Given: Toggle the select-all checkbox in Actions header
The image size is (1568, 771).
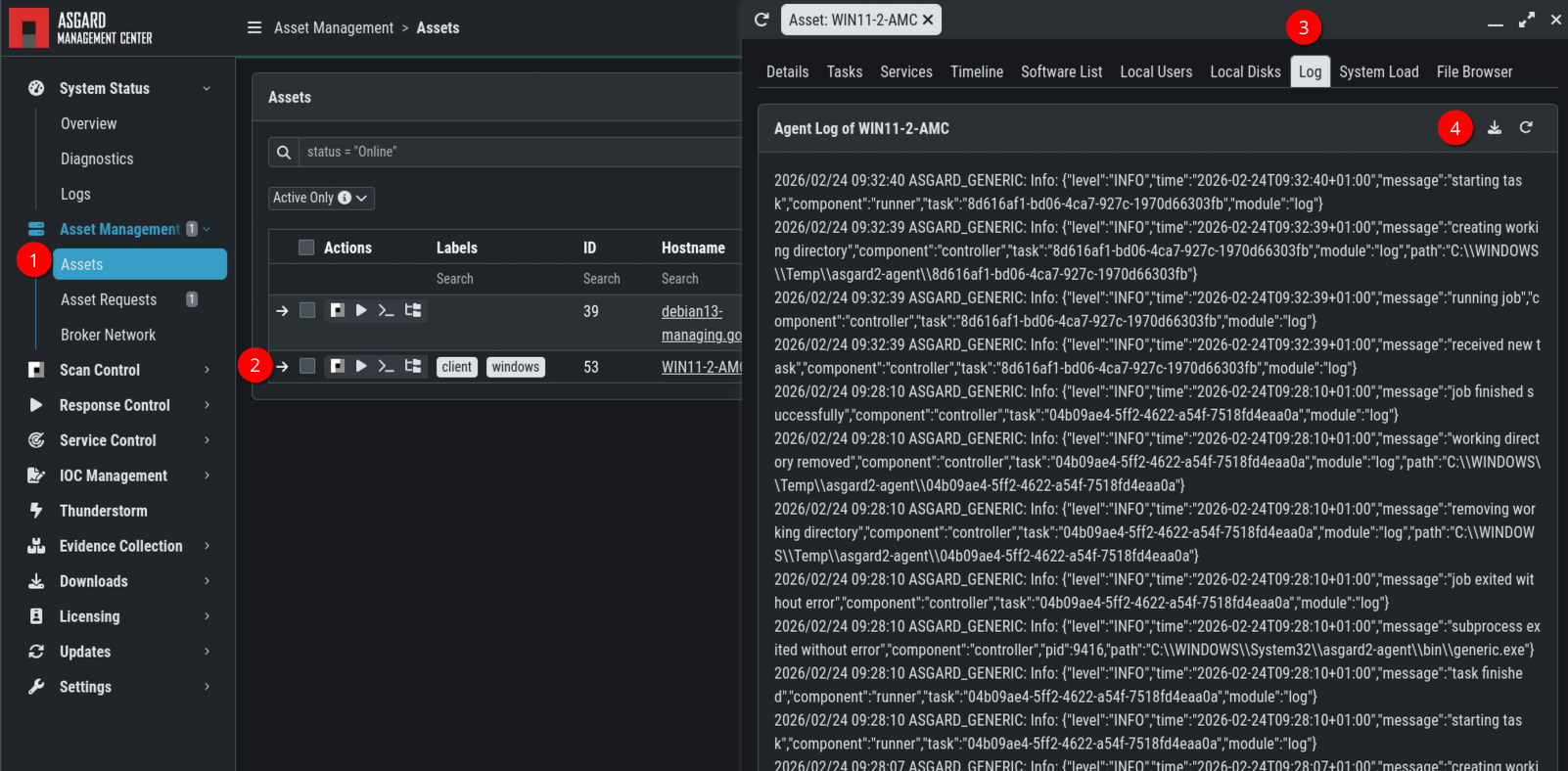Looking at the screenshot, I should [306, 248].
